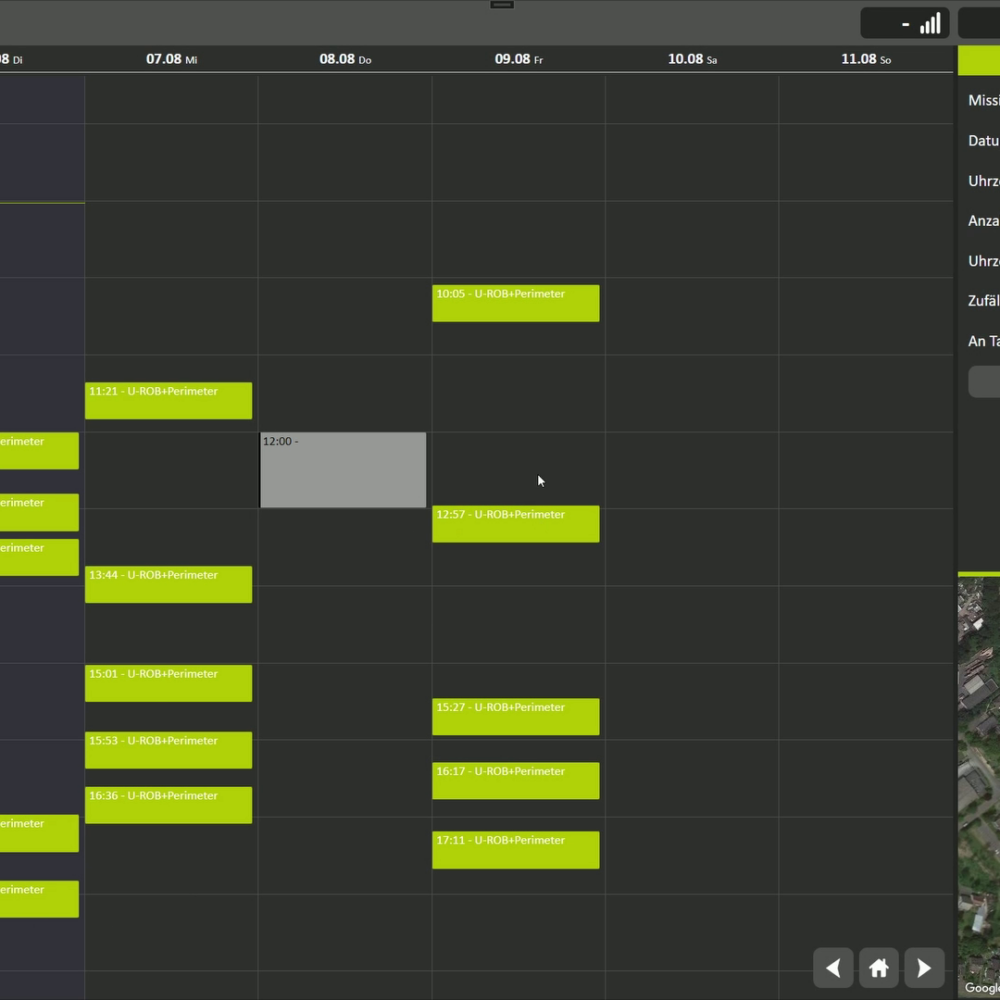Click the gray 12:00 placeholder entry
This screenshot has height=1000, width=1000.
tap(343, 470)
